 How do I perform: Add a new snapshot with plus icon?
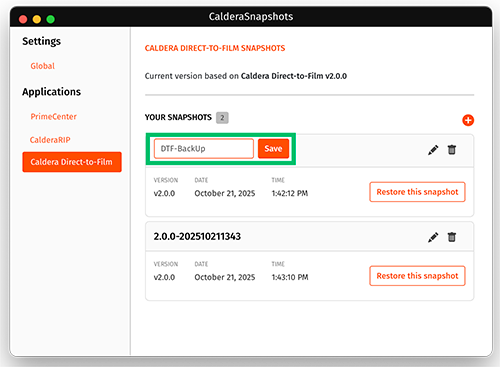coord(468,120)
